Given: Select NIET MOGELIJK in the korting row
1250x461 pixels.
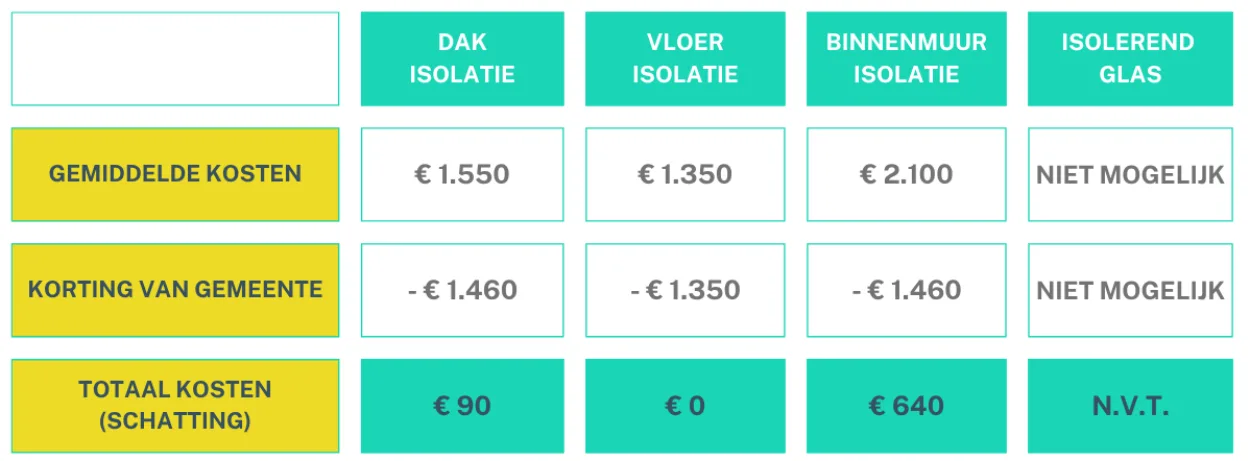Looking at the screenshot, I should click(x=1129, y=290).
